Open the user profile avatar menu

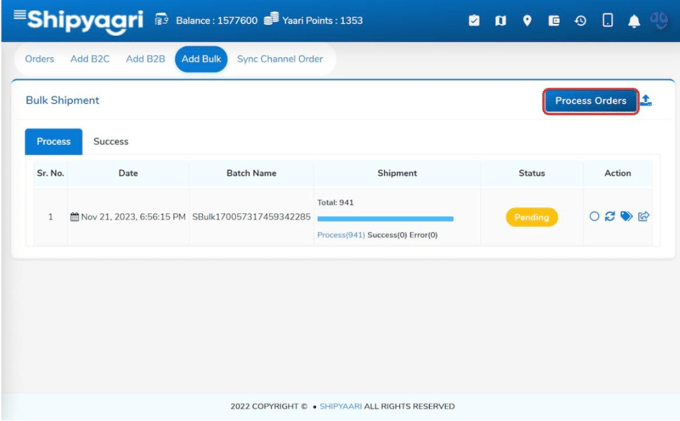tap(659, 20)
